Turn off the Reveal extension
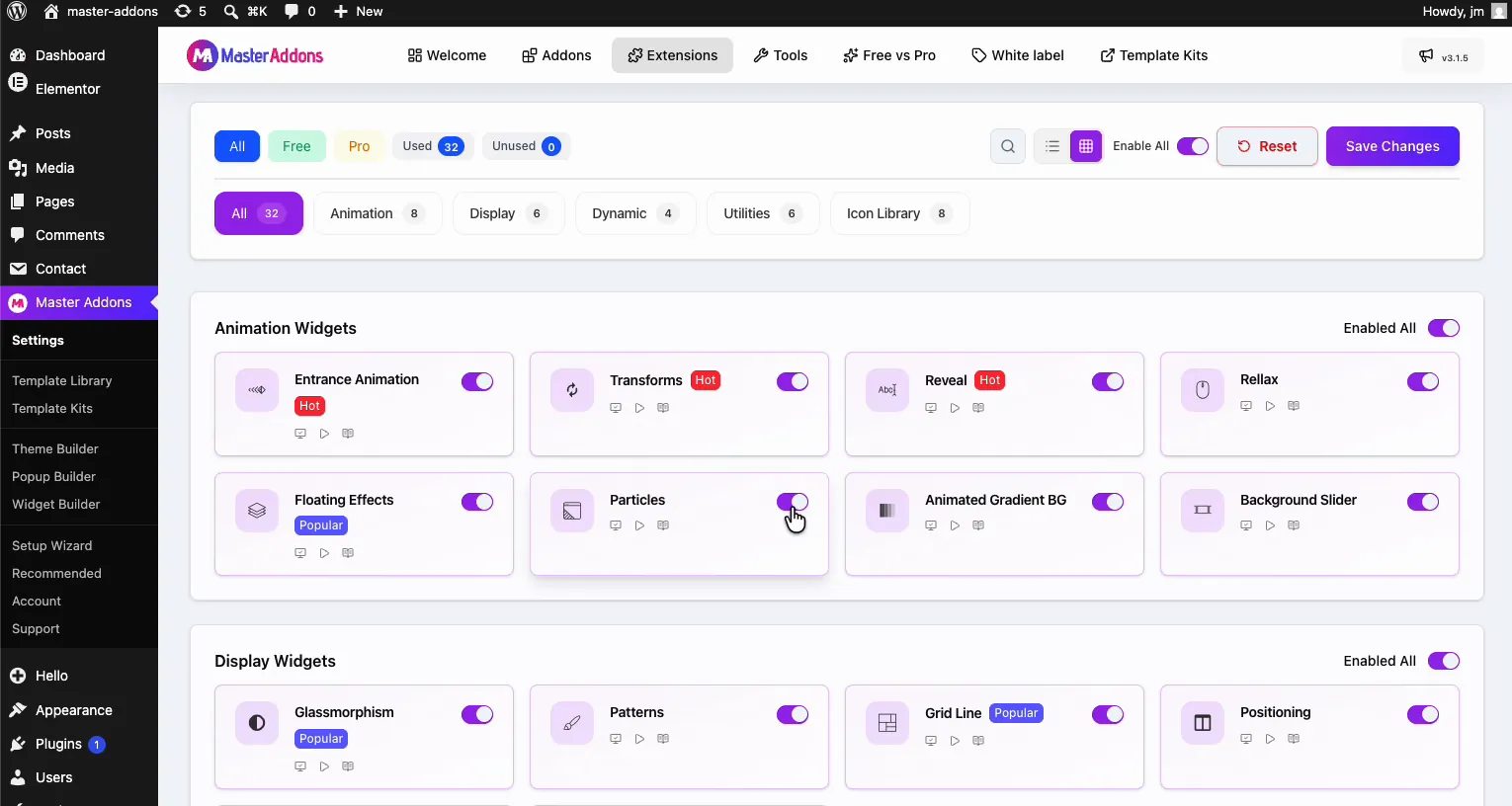 coord(1108,381)
